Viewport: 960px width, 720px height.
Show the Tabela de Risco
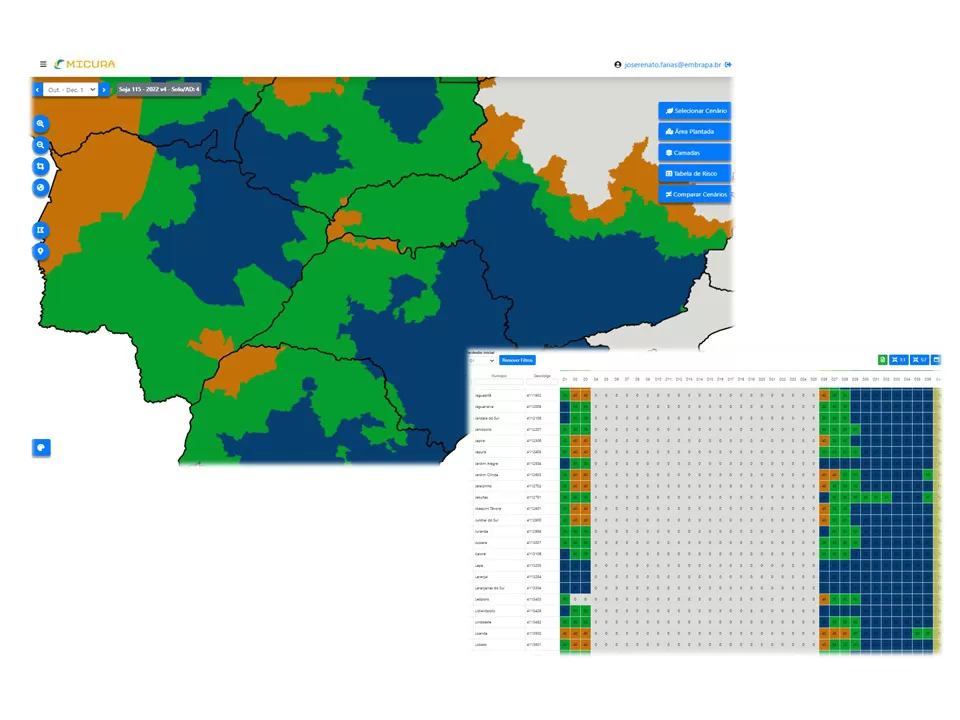tap(695, 174)
